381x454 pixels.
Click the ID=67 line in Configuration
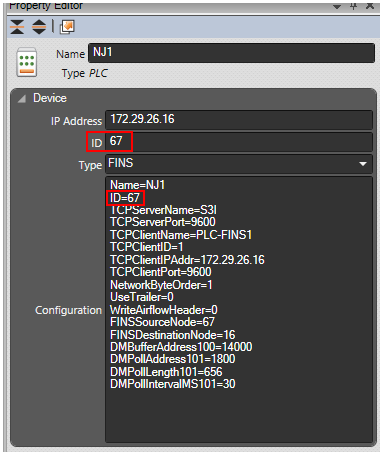[125, 198]
